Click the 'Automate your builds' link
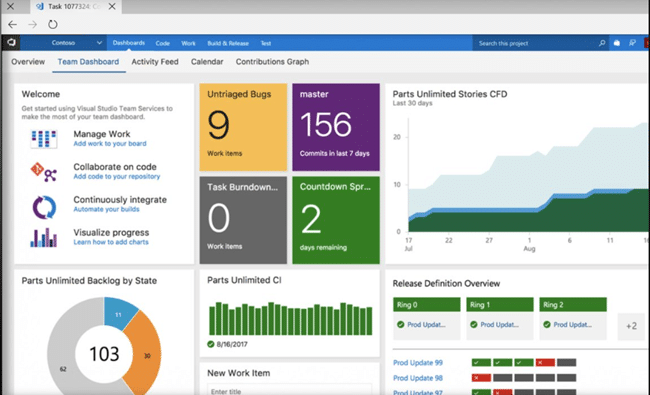This screenshot has height=395, width=650. click(x=107, y=209)
